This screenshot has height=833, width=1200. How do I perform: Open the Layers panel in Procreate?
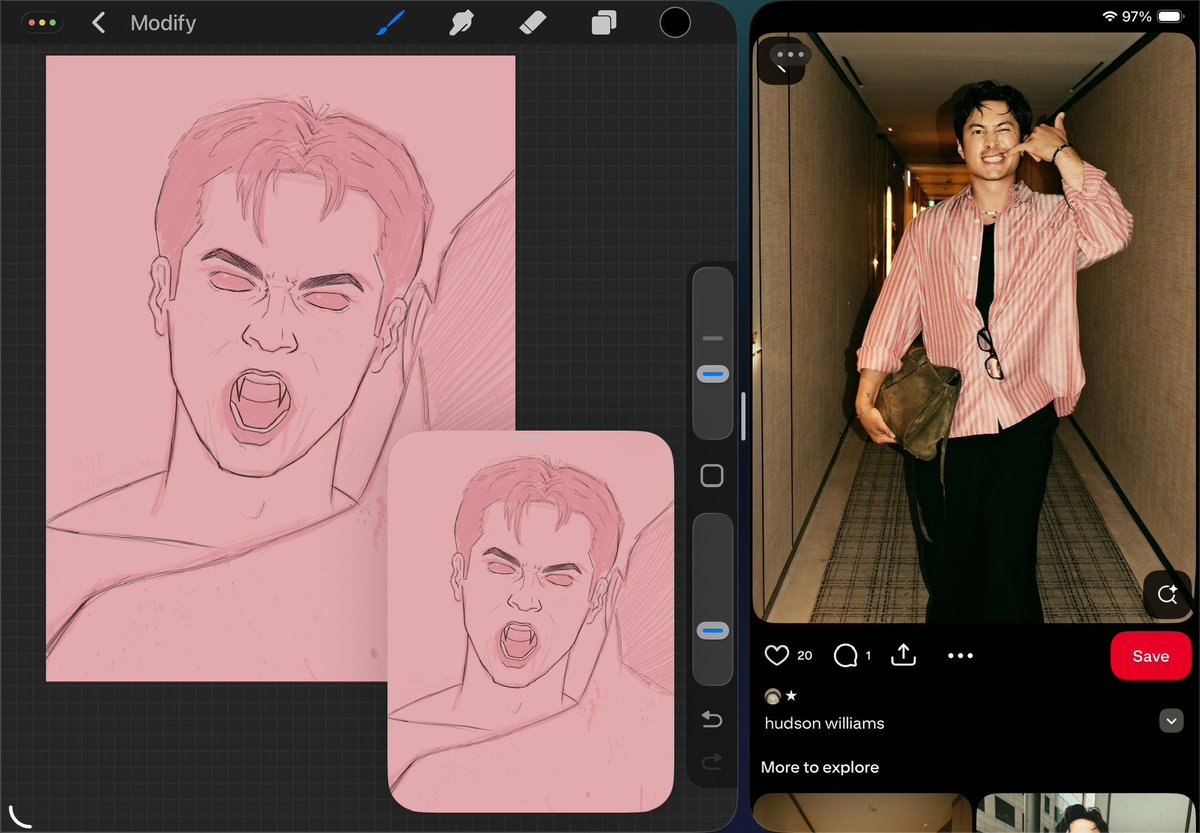603,22
